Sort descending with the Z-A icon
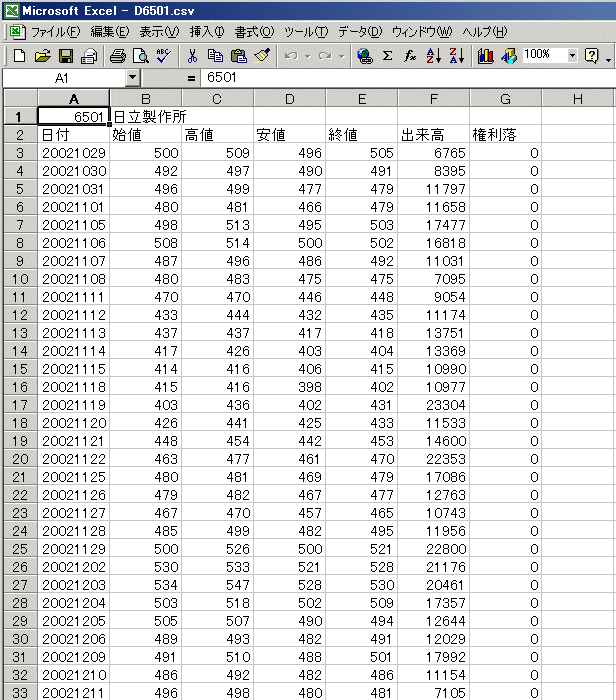616x700 pixels. click(457, 56)
